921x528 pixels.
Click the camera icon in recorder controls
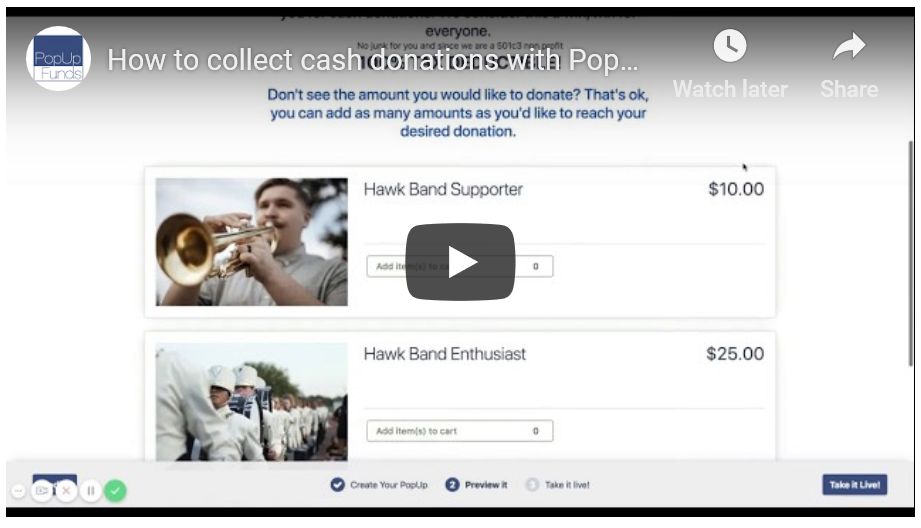42,490
